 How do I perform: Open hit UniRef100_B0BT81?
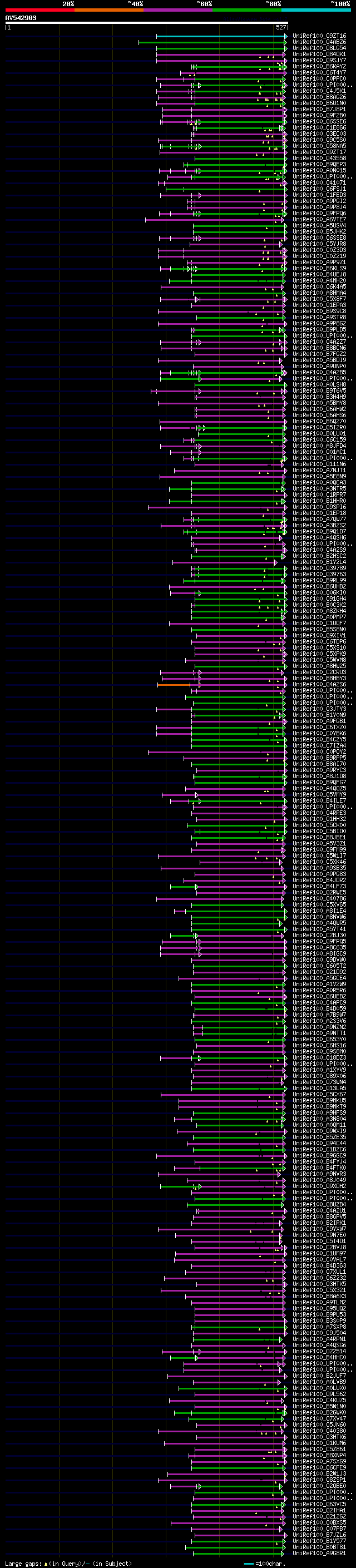(x=319, y=1547)
